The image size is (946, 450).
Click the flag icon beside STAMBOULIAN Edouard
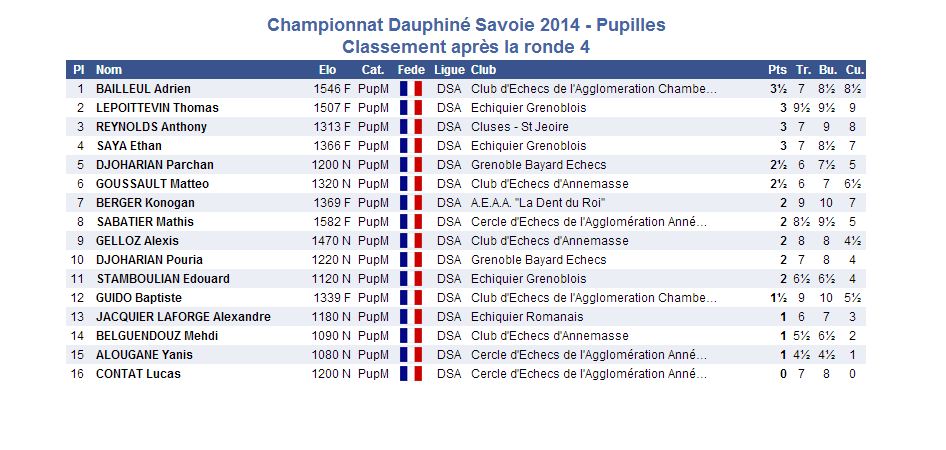click(410, 279)
